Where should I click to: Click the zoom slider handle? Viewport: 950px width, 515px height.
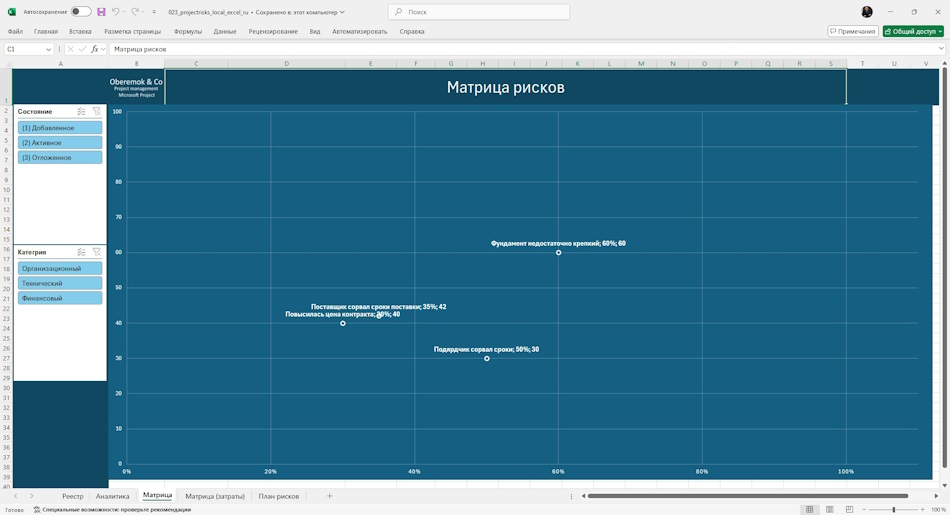(x=894, y=510)
